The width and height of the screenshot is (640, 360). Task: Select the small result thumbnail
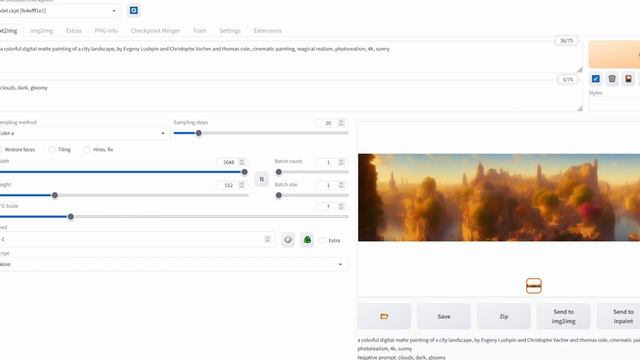click(534, 286)
